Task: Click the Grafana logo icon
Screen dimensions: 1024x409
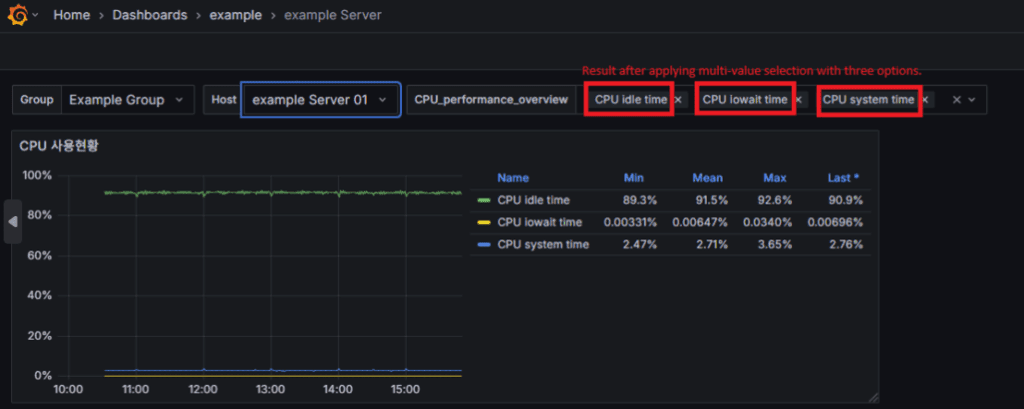Action: 17,16
